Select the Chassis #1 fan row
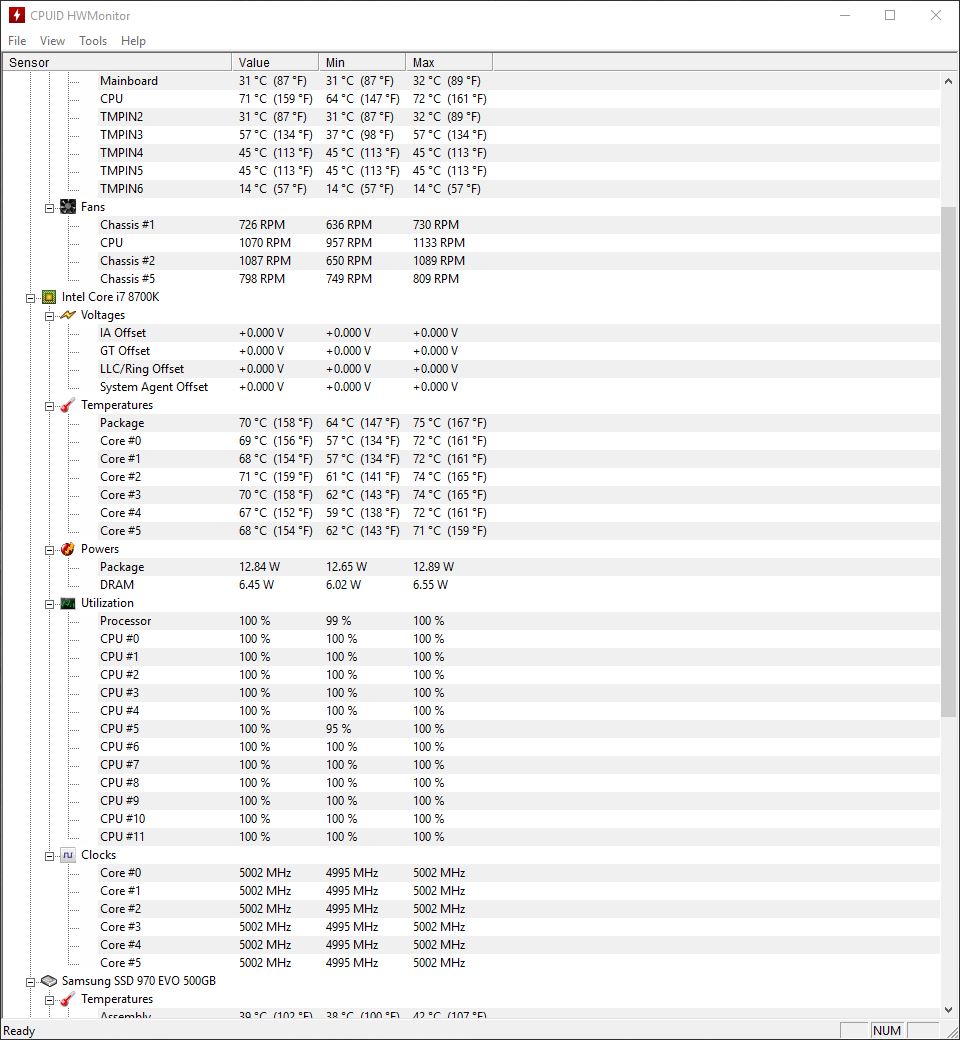The height and width of the screenshot is (1040, 960). (519, 225)
